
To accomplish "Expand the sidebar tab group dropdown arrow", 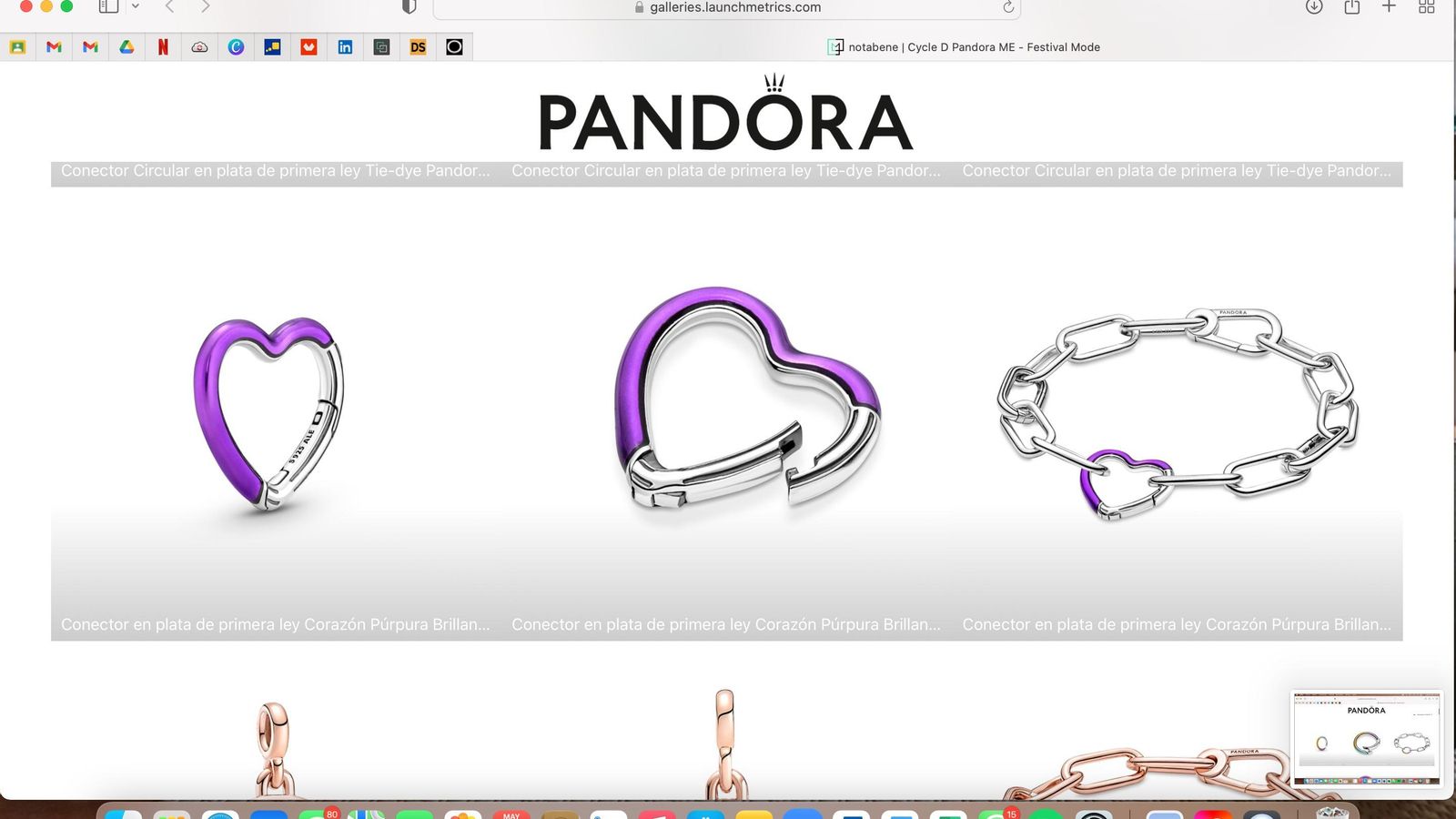I will coord(136,6).
